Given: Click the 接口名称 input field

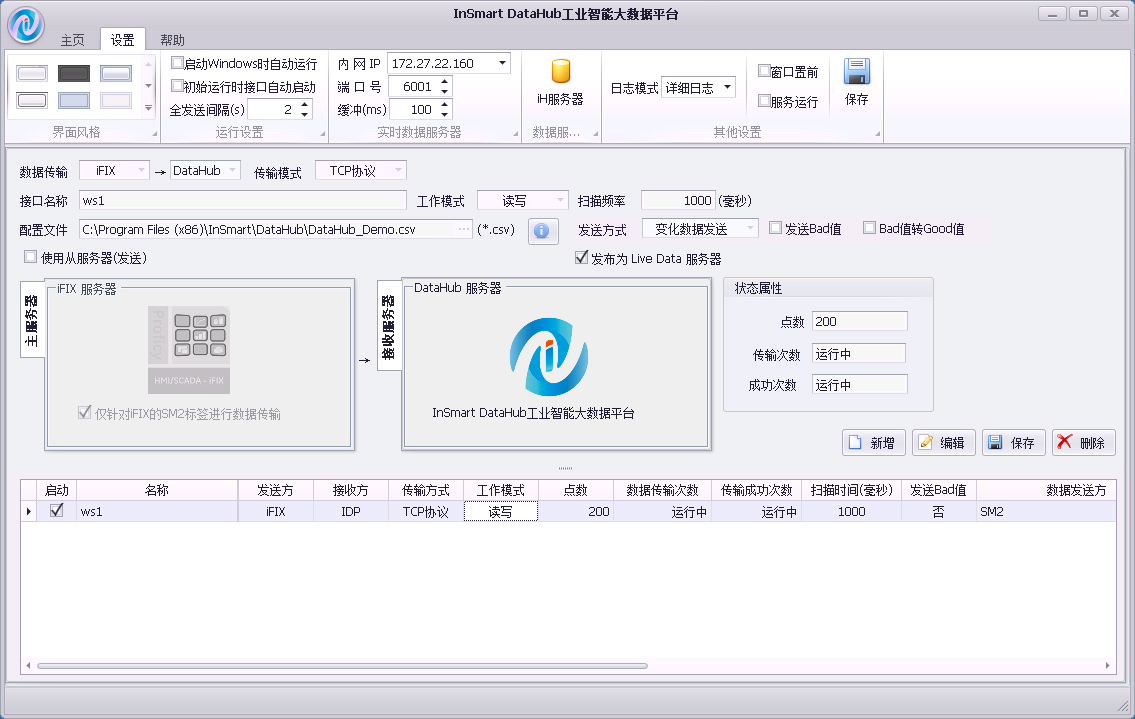Looking at the screenshot, I should pyautogui.click(x=242, y=200).
